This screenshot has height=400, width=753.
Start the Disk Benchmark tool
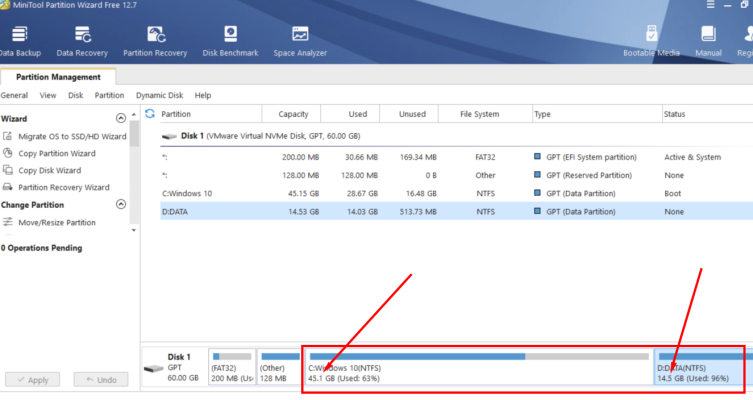tap(231, 42)
